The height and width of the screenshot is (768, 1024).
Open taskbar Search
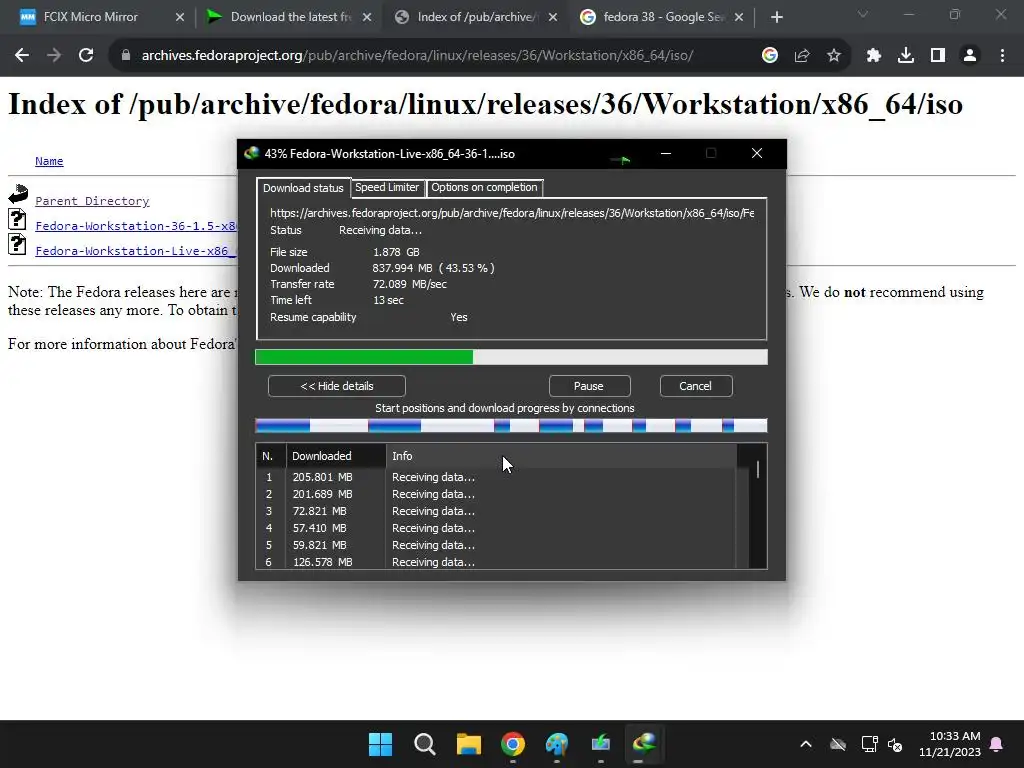424,744
